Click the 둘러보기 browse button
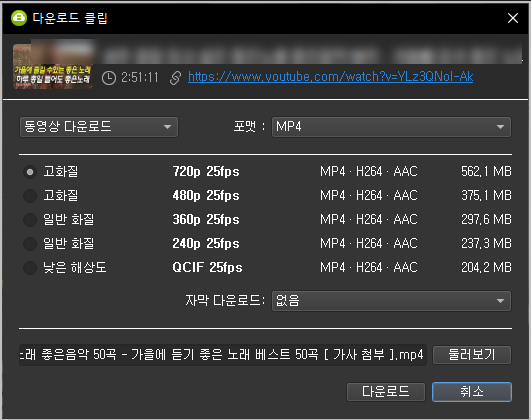Viewport: 531px width, 420px height. 472,355
